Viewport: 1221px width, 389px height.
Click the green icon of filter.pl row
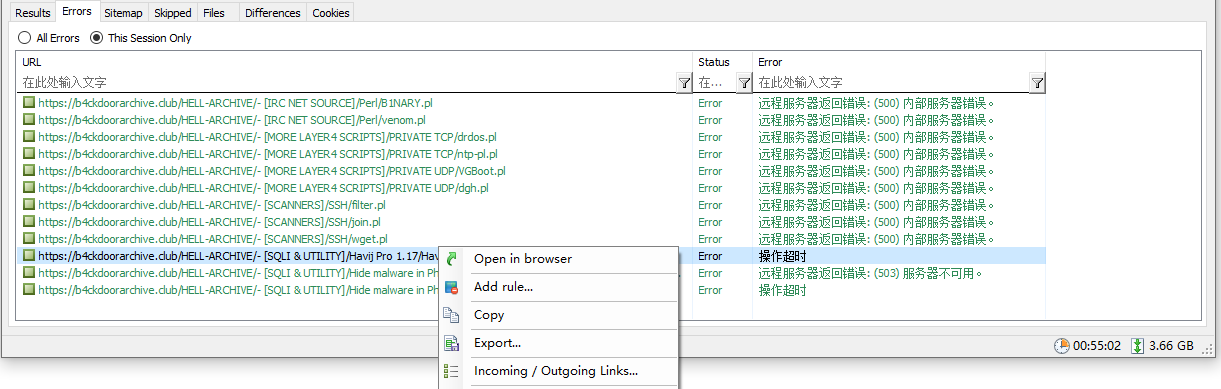click(29, 205)
